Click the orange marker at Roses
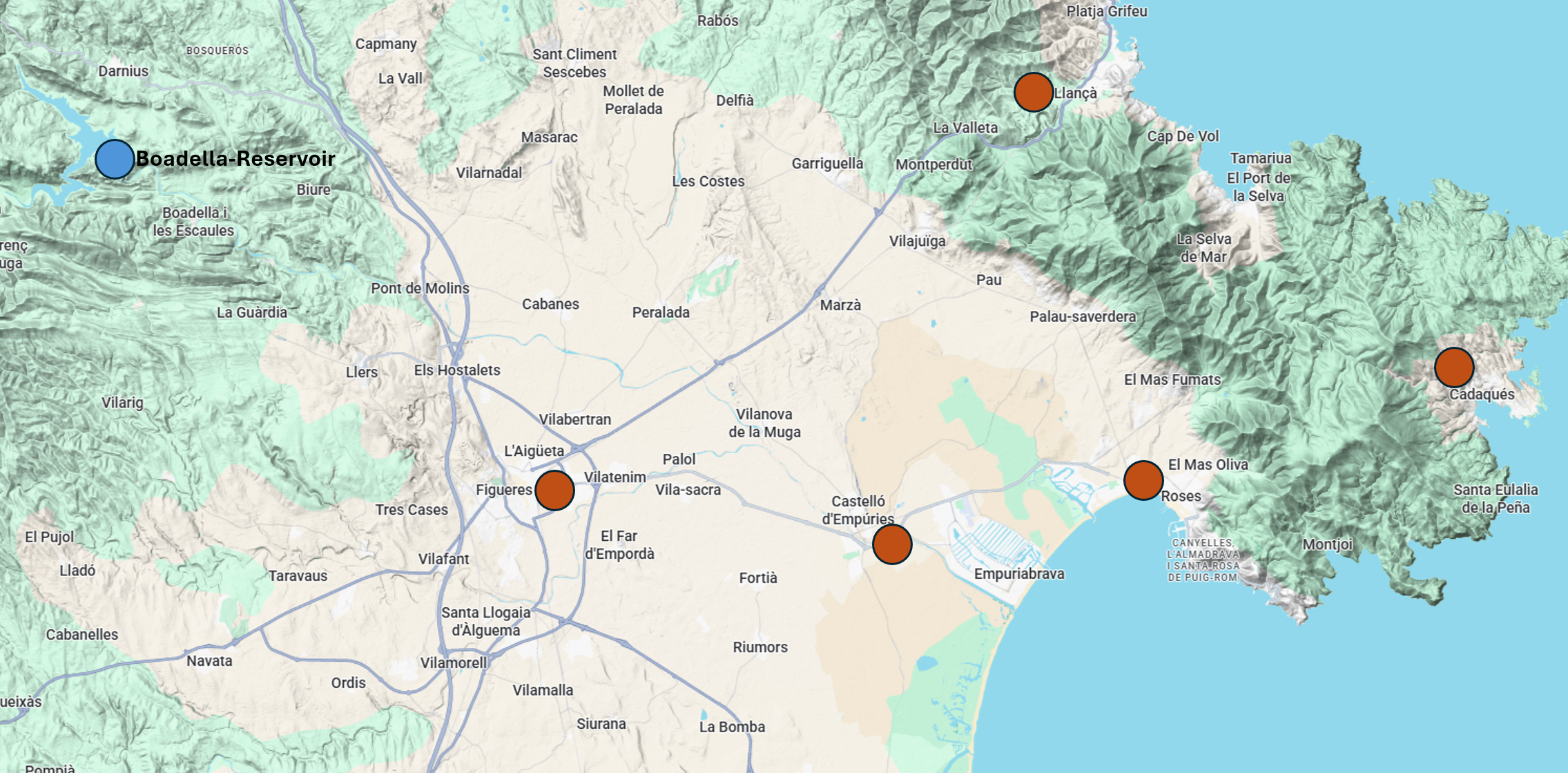 point(1143,480)
